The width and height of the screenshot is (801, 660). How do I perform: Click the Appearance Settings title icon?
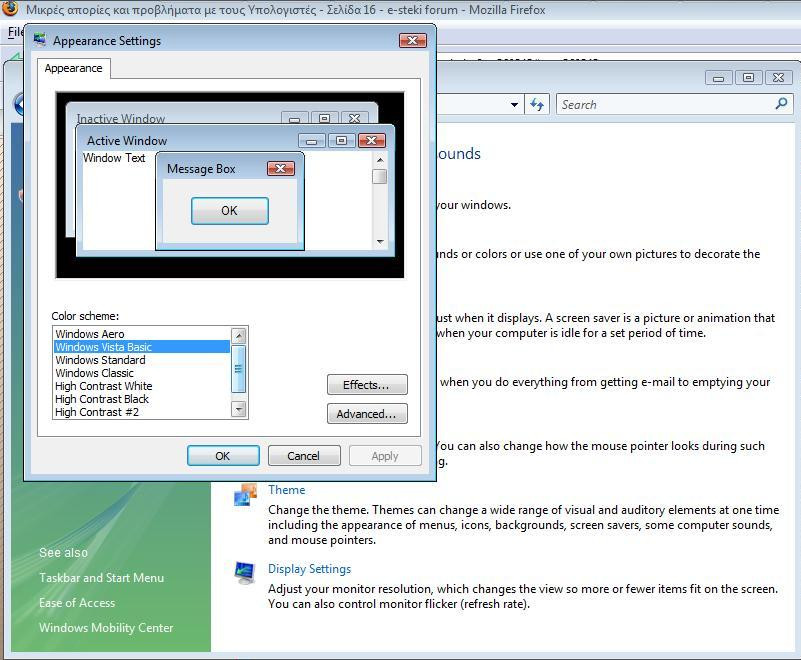pyautogui.click(x=39, y=40)
